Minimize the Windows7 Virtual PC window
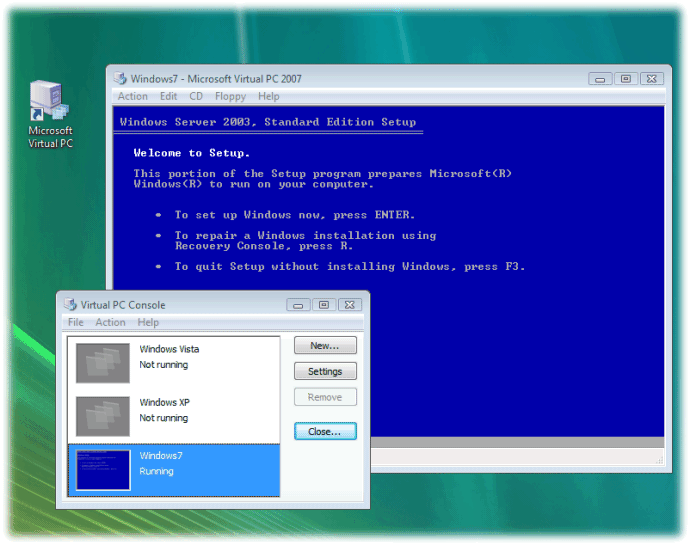This screenshot has width=690, height=545. coord(600,79)
